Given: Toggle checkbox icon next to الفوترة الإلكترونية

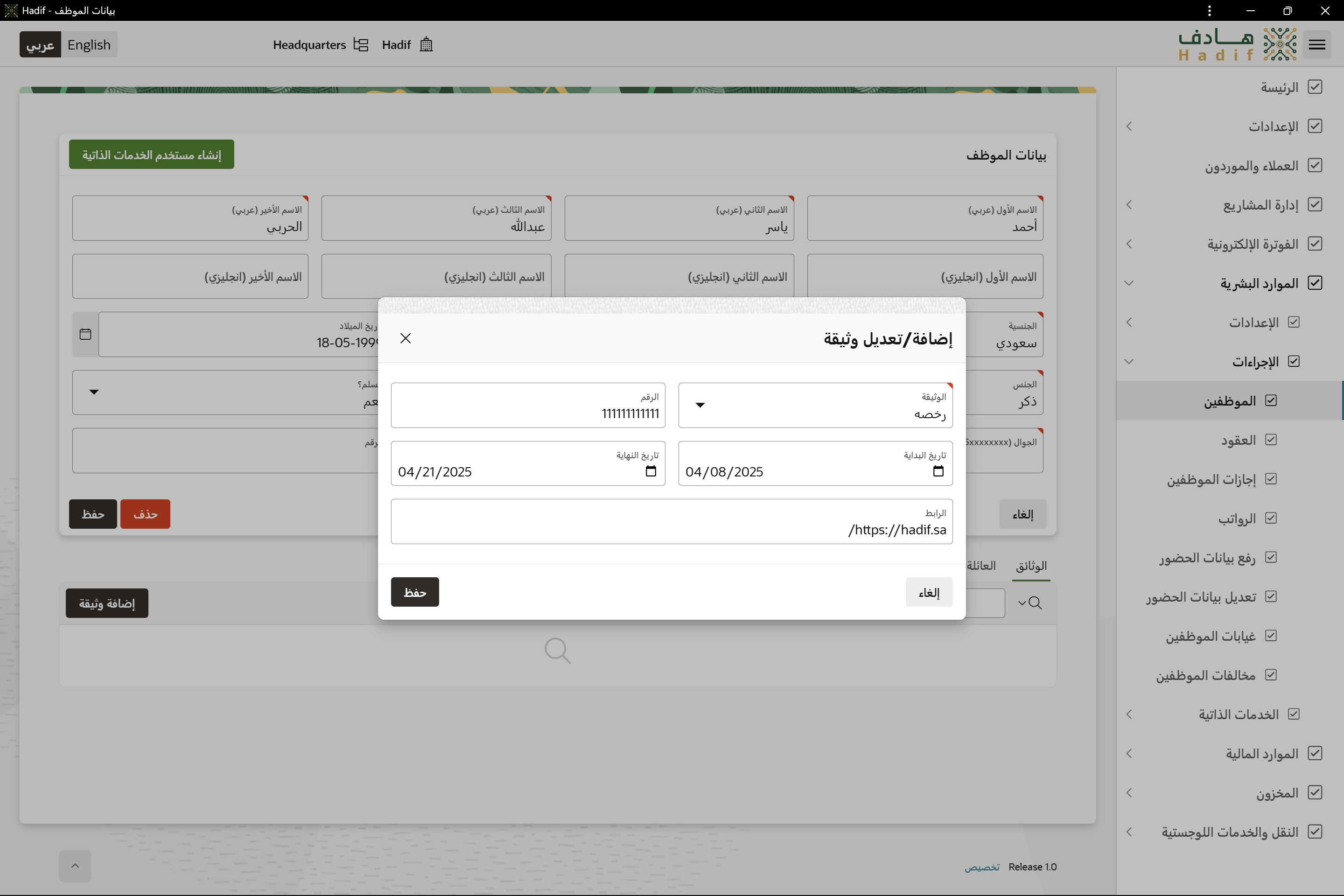Looking at the screenshot, I should (x=1315, y=244).
